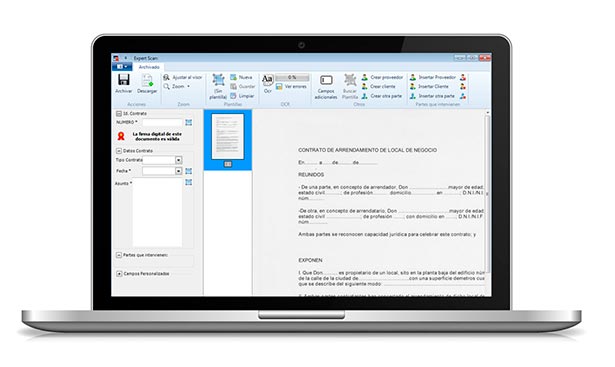Viewport: 615px width, 367px height.
Task: Click the 'REUNIDOS' text in the document
Action: point(311,174)
